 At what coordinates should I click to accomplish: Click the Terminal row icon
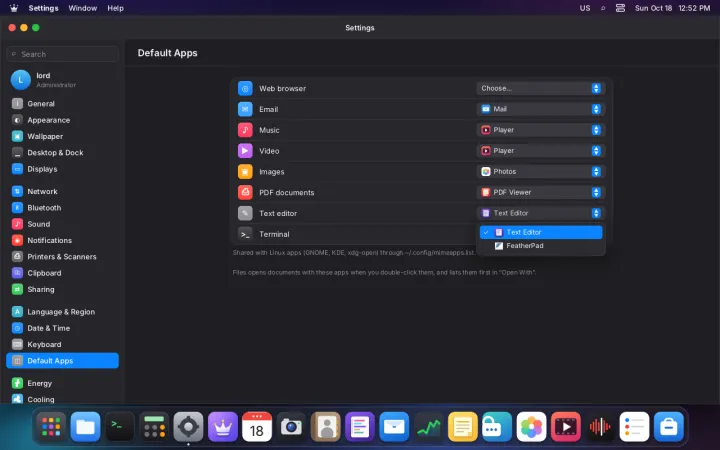245,234
